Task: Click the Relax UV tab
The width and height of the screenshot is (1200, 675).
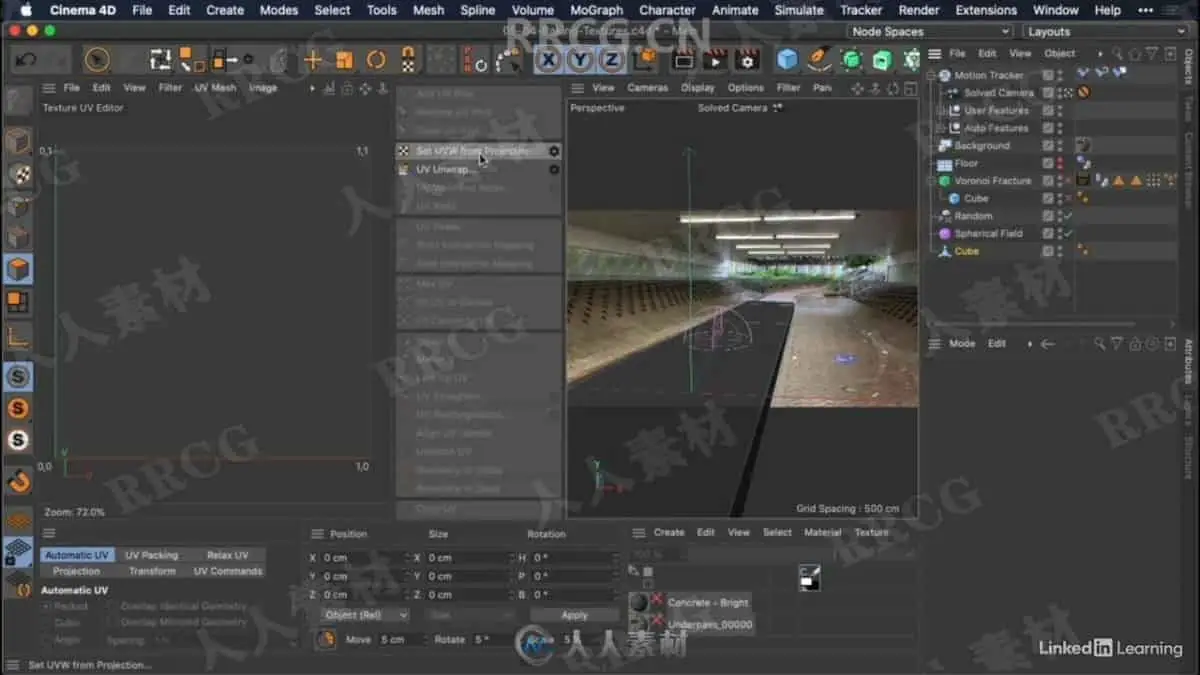Action: (227, 555)
